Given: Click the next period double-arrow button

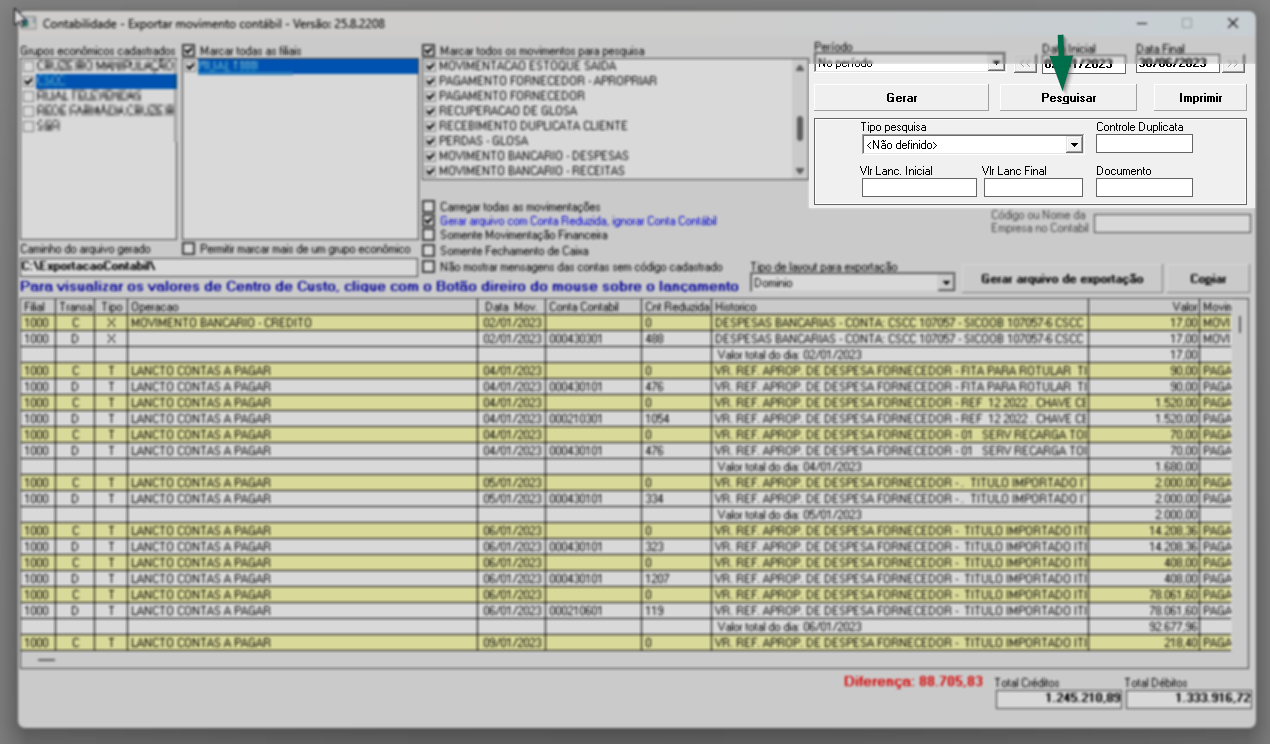Looking at the screenshot, I should tap(1233, 63).
